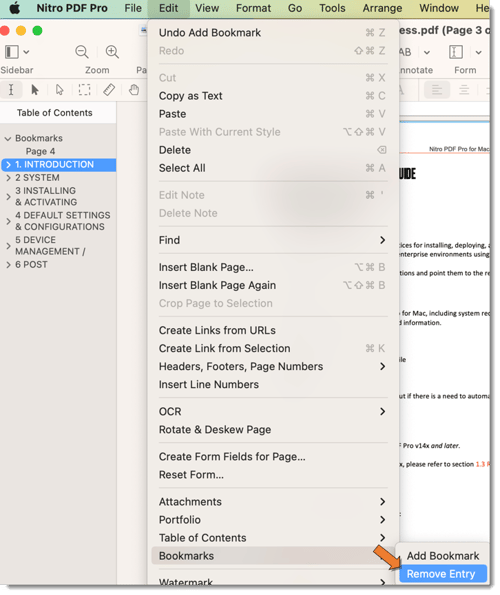Open the OCR submenu
The width and height of the screenshot is (500, 595).
tap(272, 412)
